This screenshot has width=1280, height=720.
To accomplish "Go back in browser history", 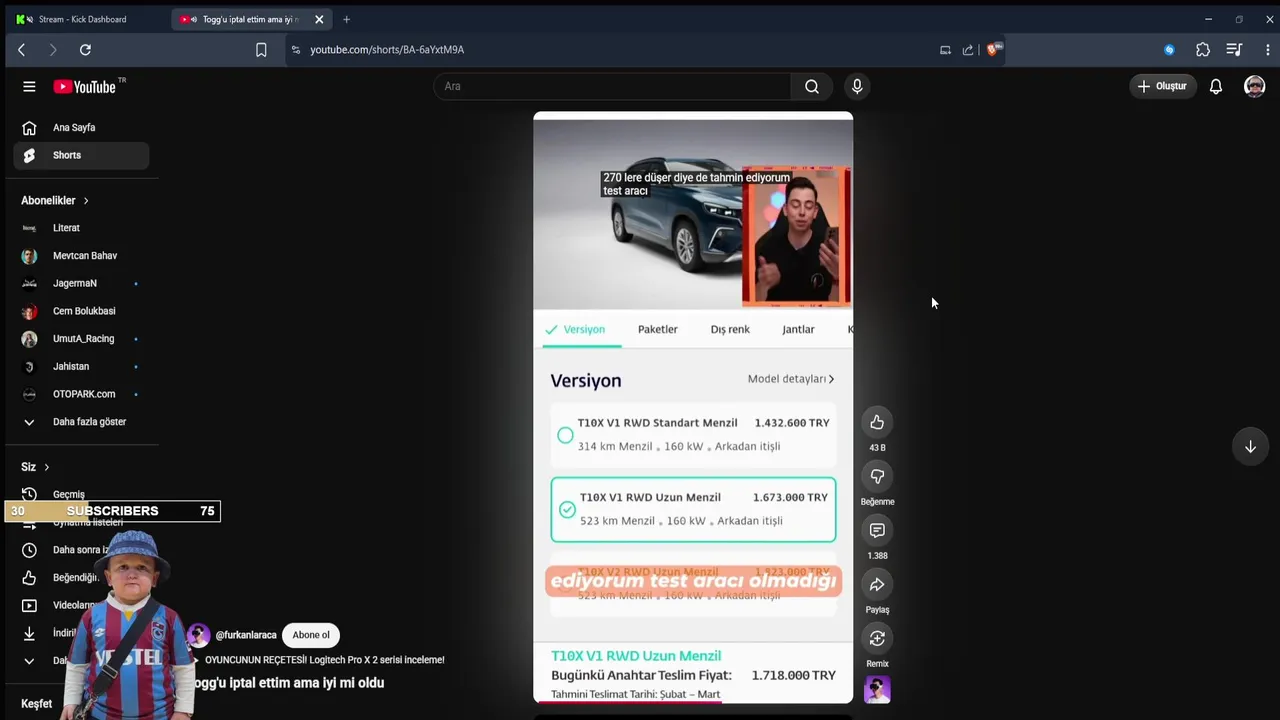I will pyautogui.click(x=21, y=50).
